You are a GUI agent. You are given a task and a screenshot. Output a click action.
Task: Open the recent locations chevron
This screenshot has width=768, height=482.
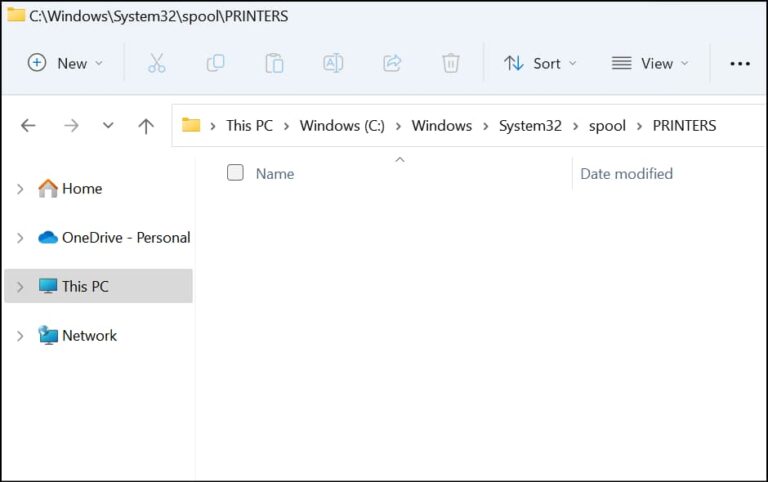[108, 125]
